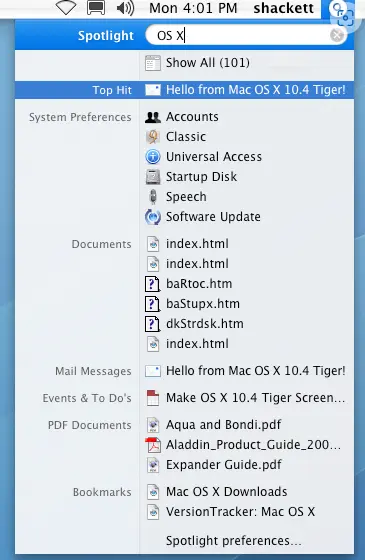This screenshot has height=560, width=365.
Task: Open VersionTracker: Mac OS X bookmark
Action: point(240,512)
